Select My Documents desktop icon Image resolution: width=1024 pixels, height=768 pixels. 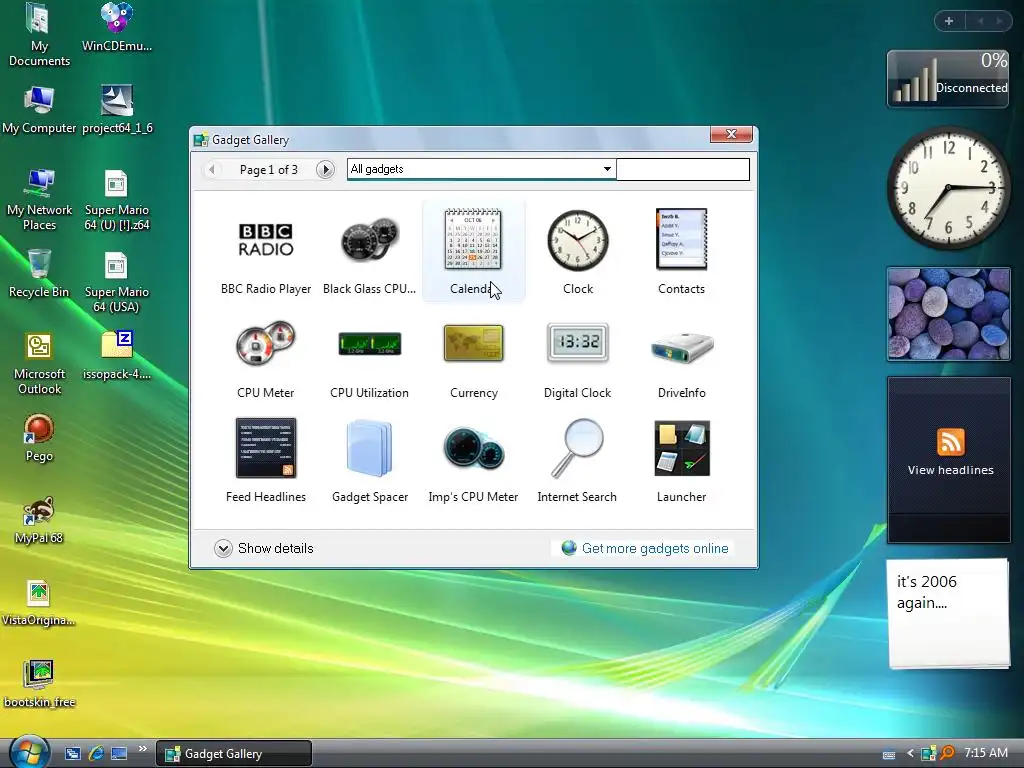(39, 35)
